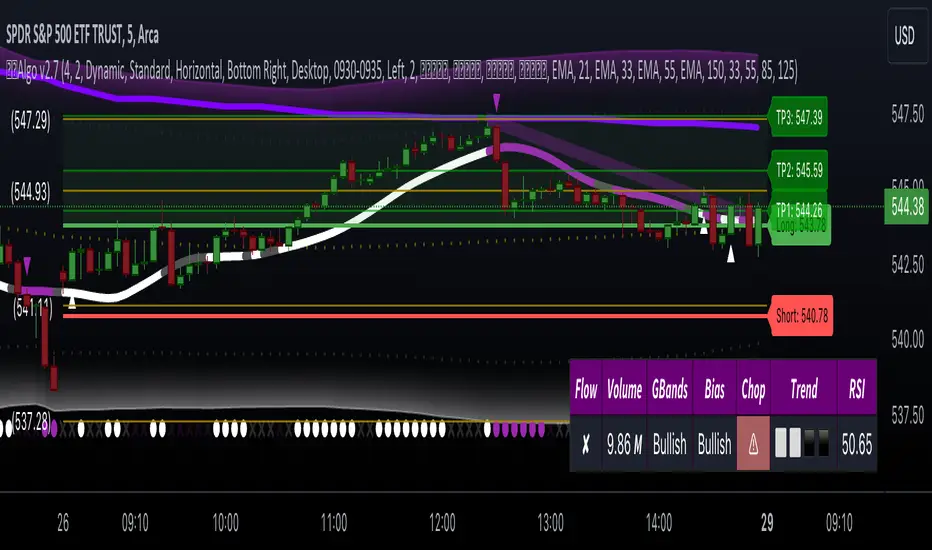Click the Trend strength bars indicator

pyautogui.click(x=803, y=444)
